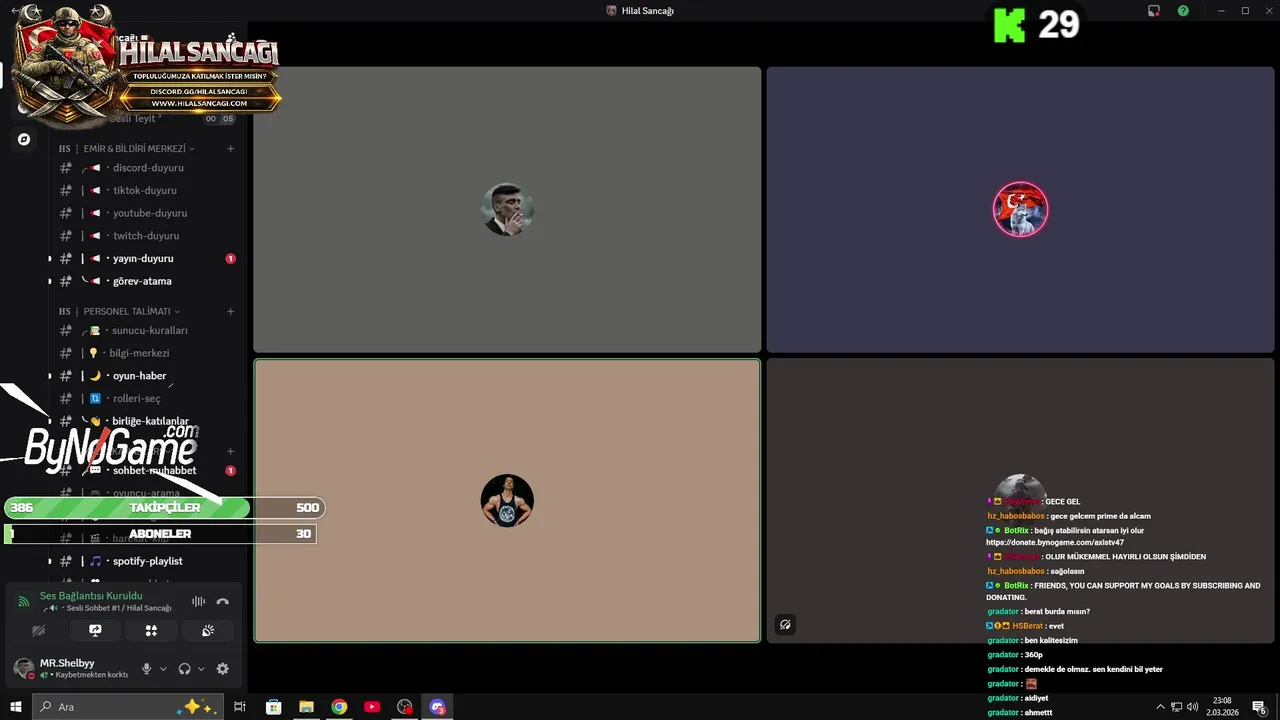Open Google Chrome from the taskbar
This screenshot has height=720, width=1280.
pos(339,707)
